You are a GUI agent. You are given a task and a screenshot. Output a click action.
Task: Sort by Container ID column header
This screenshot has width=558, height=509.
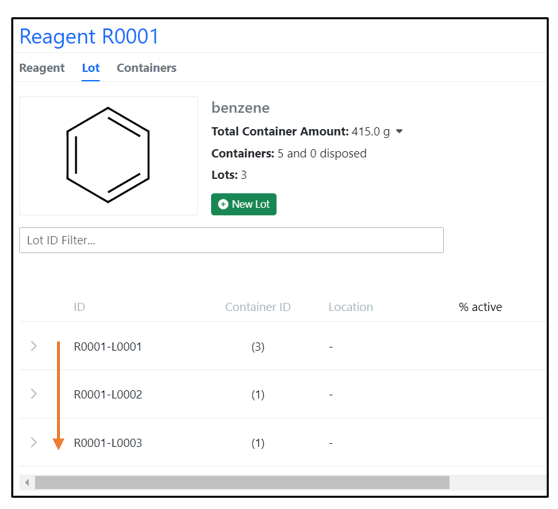point(258,307)
